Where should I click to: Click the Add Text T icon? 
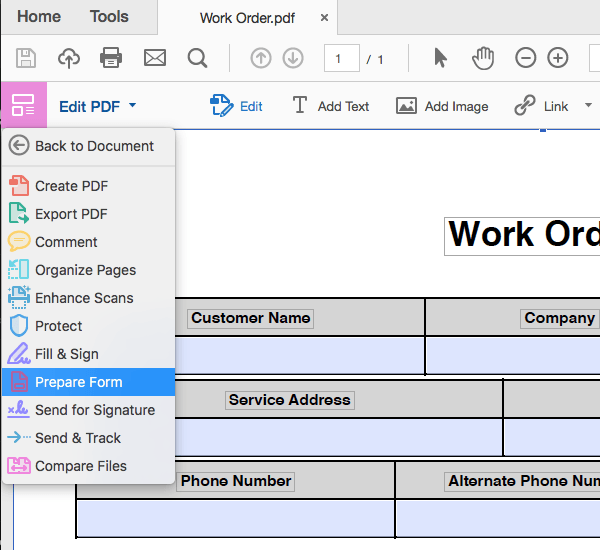[300, 105]
